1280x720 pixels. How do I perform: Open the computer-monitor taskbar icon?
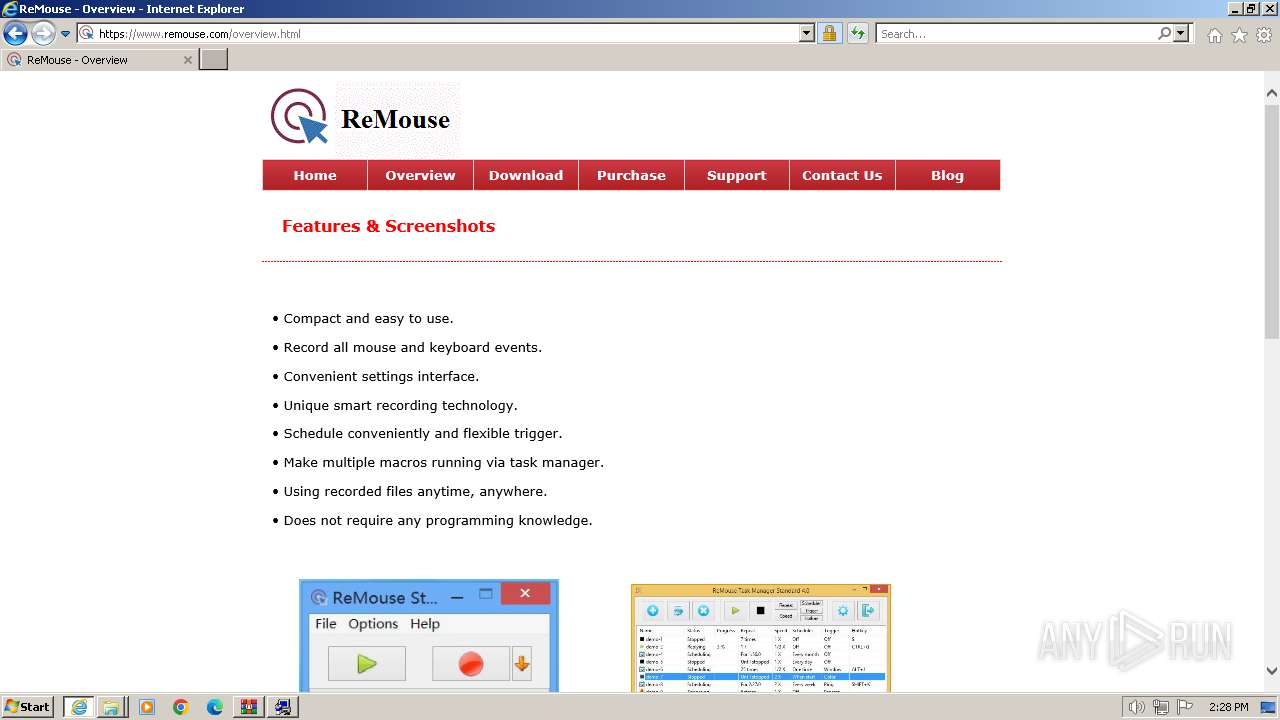click(283, 707)
